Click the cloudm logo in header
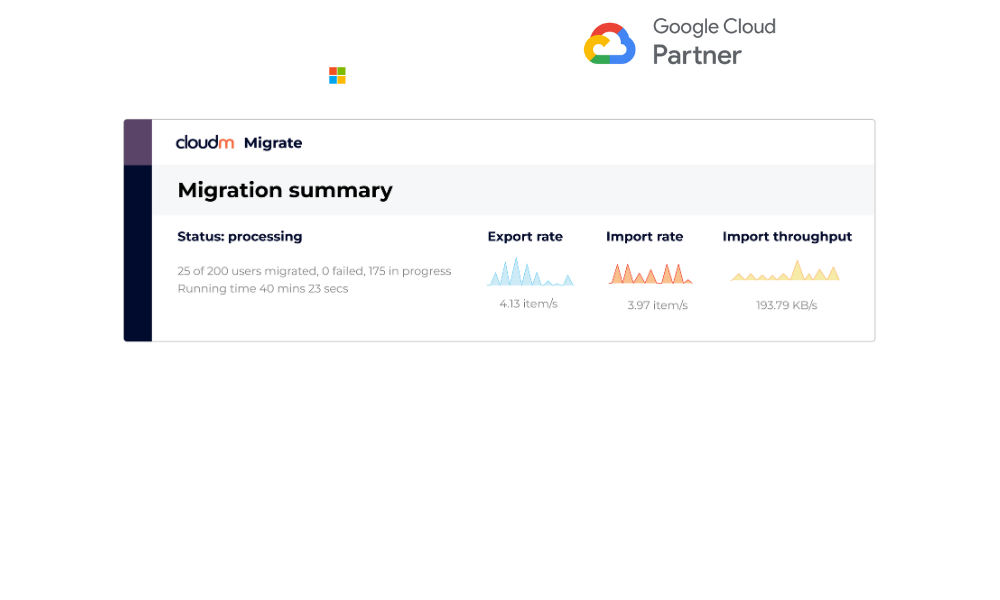 205,143
